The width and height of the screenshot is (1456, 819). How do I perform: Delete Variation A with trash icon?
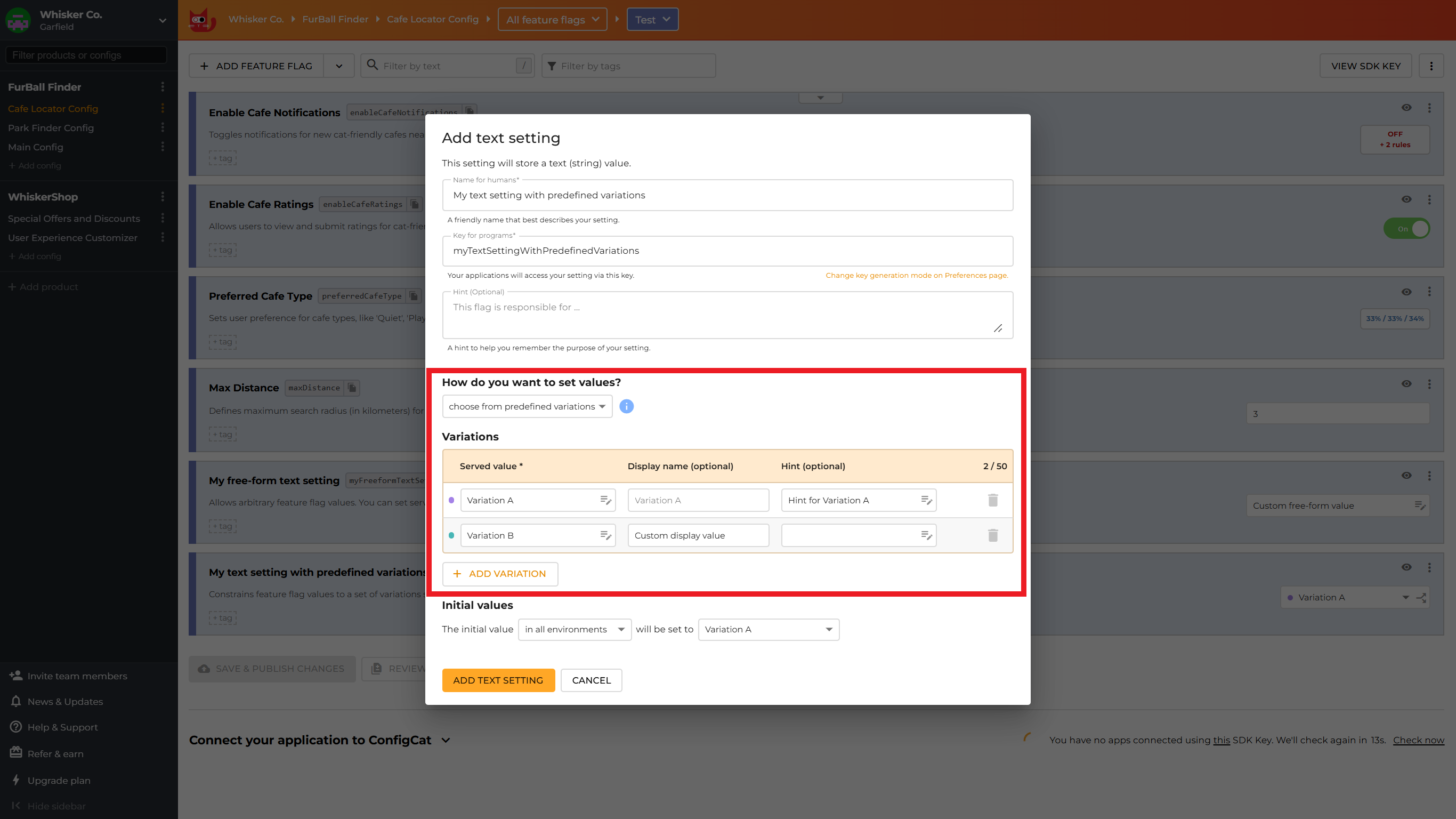[x=992, y=500]
